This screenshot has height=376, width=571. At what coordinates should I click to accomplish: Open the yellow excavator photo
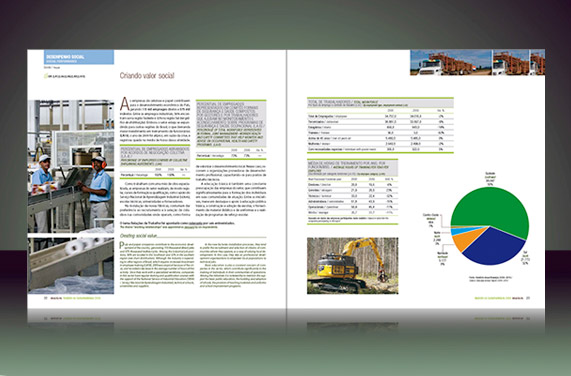[353, 266]
